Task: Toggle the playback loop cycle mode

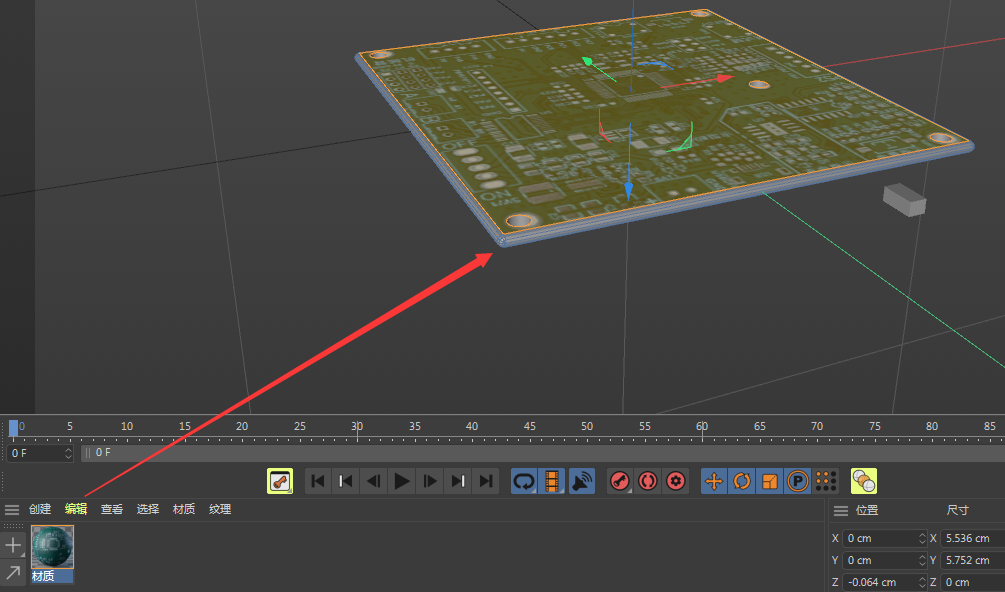Action: (x=521, y=481)
